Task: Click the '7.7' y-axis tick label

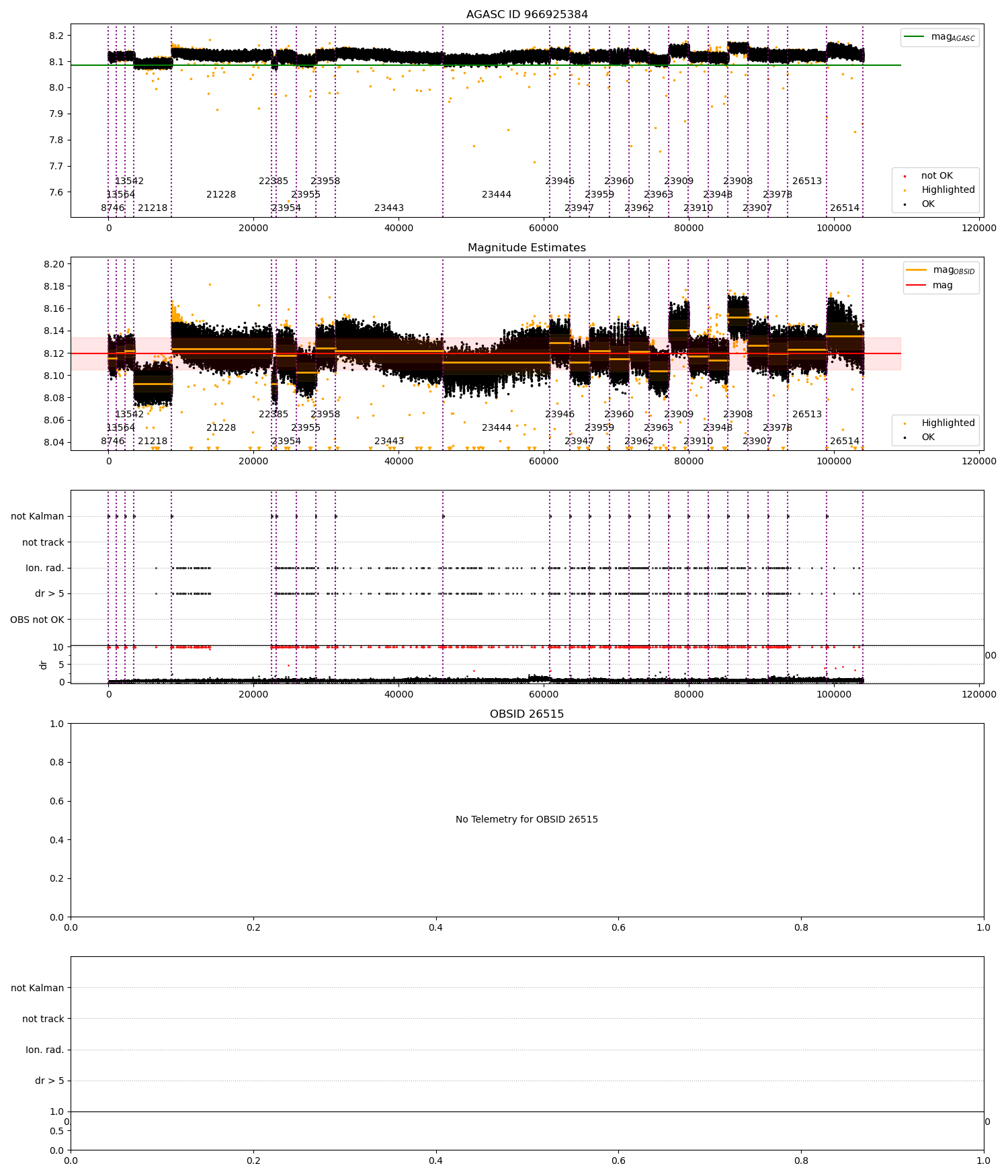Action: coord(58,166)
